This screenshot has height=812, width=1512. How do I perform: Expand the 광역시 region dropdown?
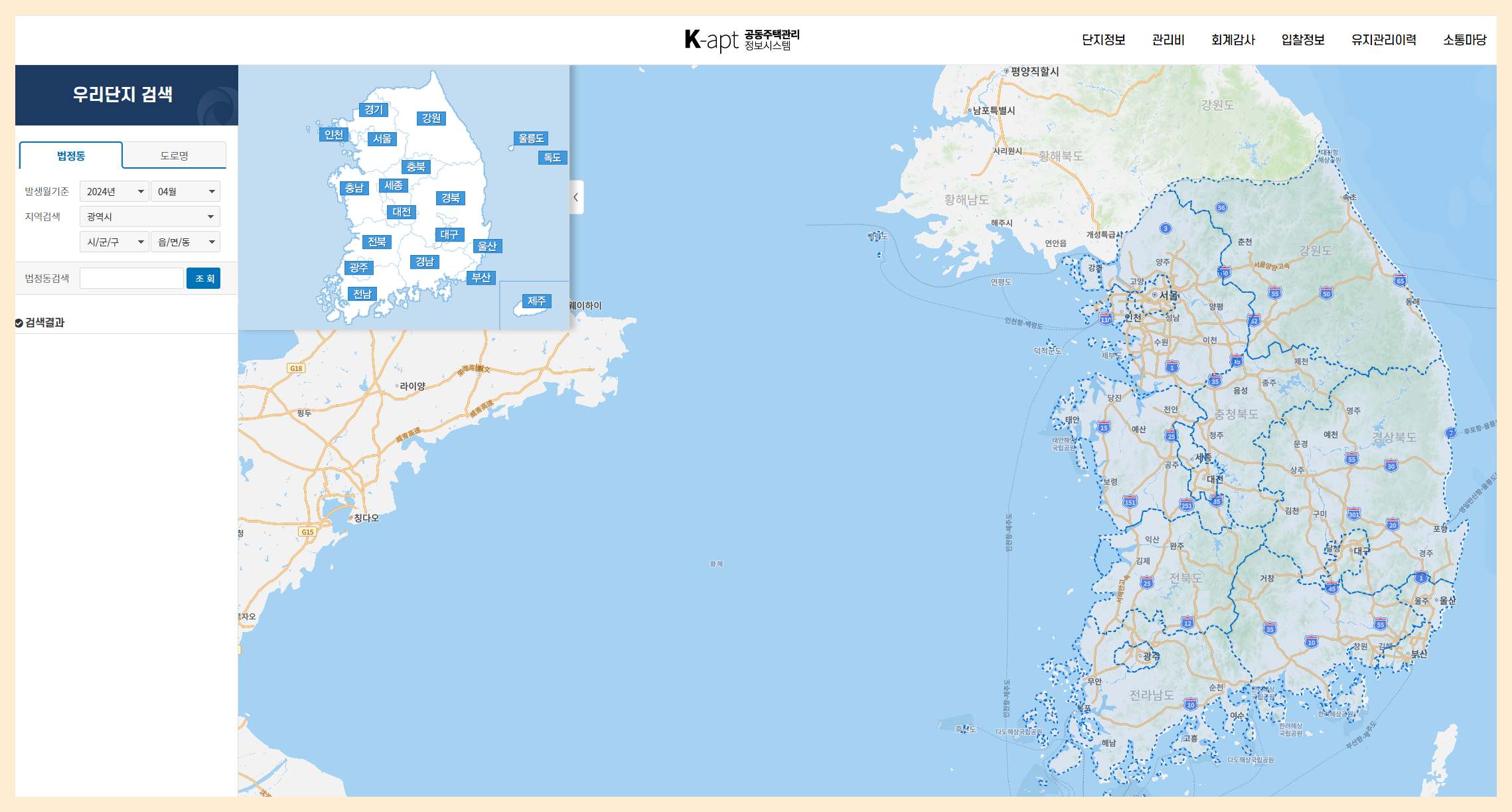pyautogui.click(x=149, y=216)
